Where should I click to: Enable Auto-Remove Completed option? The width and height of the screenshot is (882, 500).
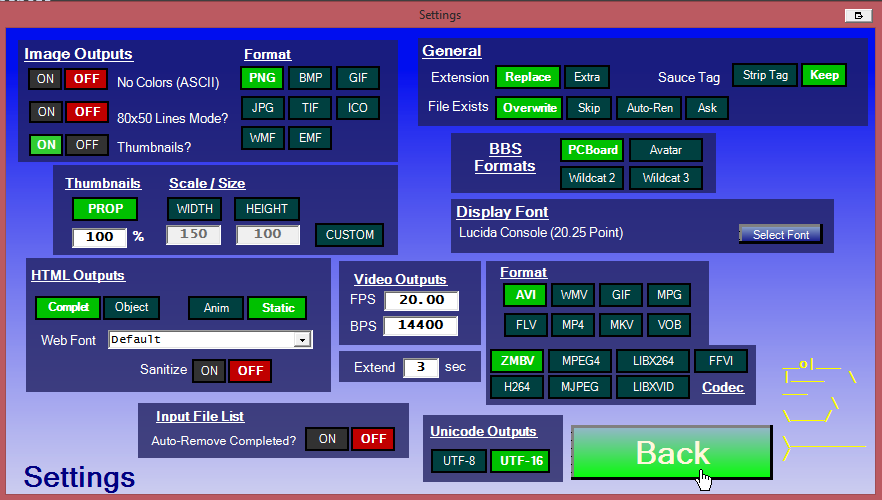[326, 439]
